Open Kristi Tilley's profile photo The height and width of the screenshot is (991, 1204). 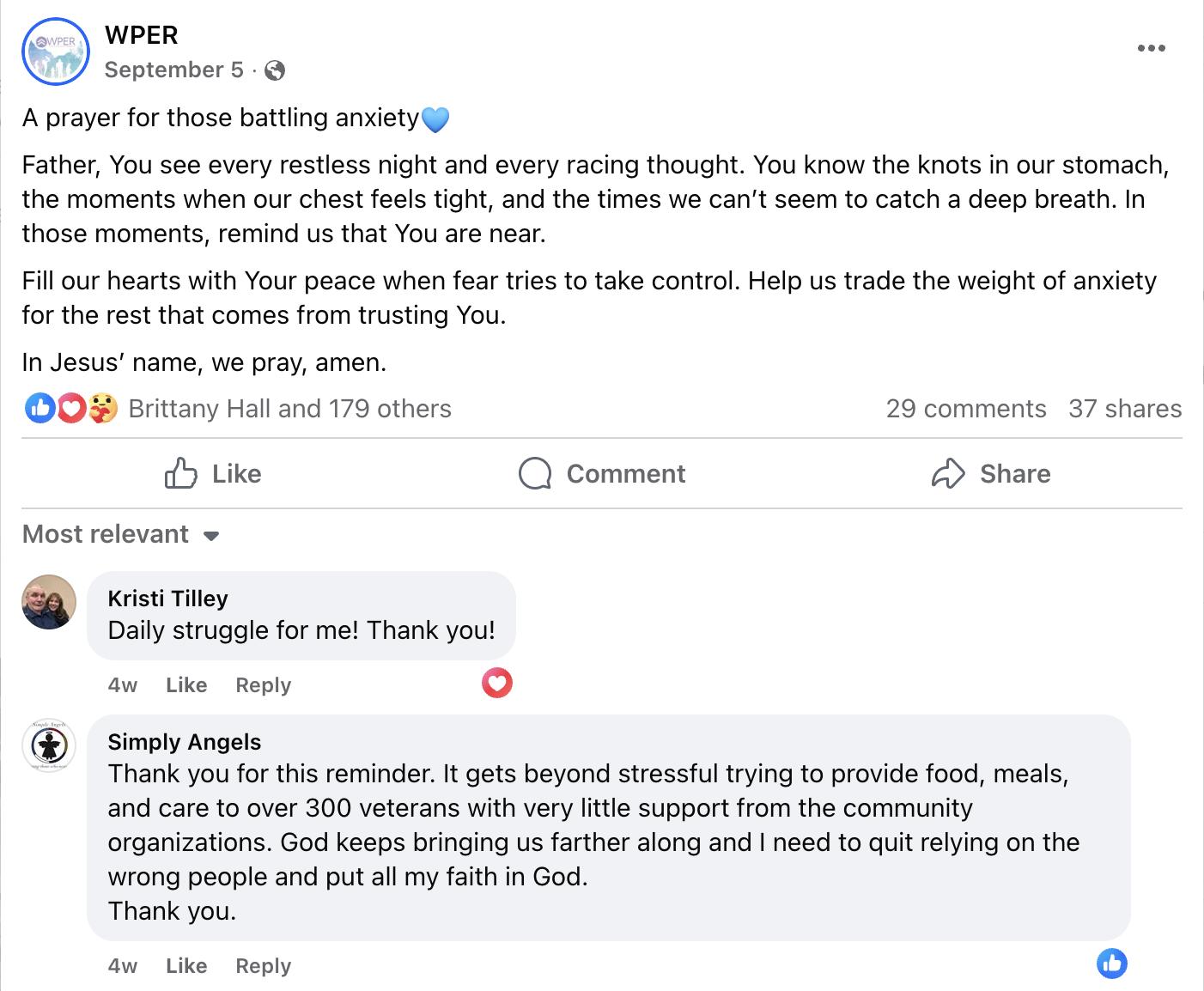point(49,602)
